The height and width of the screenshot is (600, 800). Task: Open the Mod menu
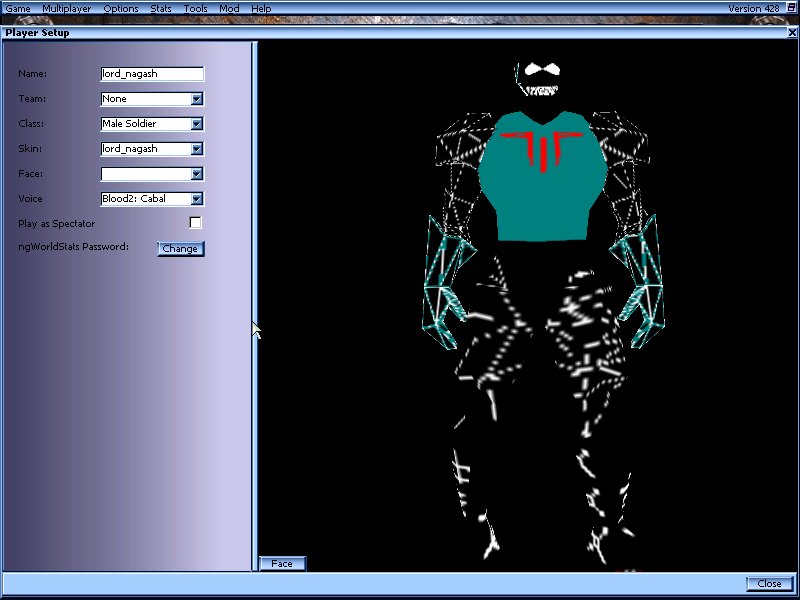point(228,8)
